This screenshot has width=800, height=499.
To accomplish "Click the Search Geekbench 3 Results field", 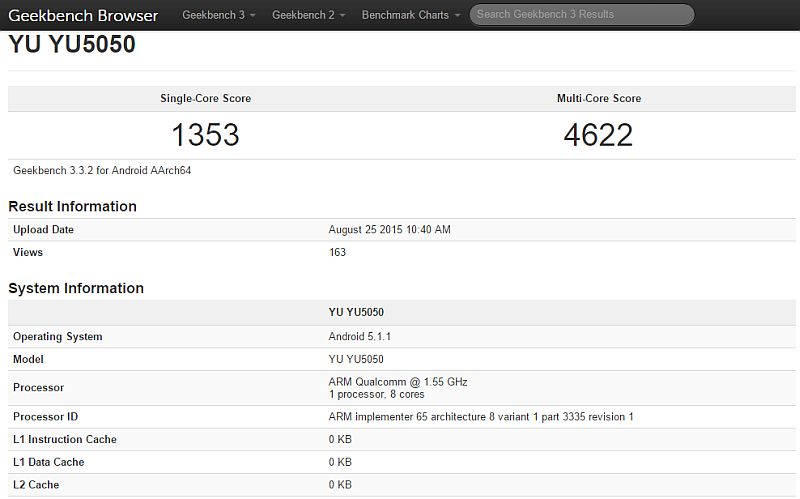I will (581, 15).
